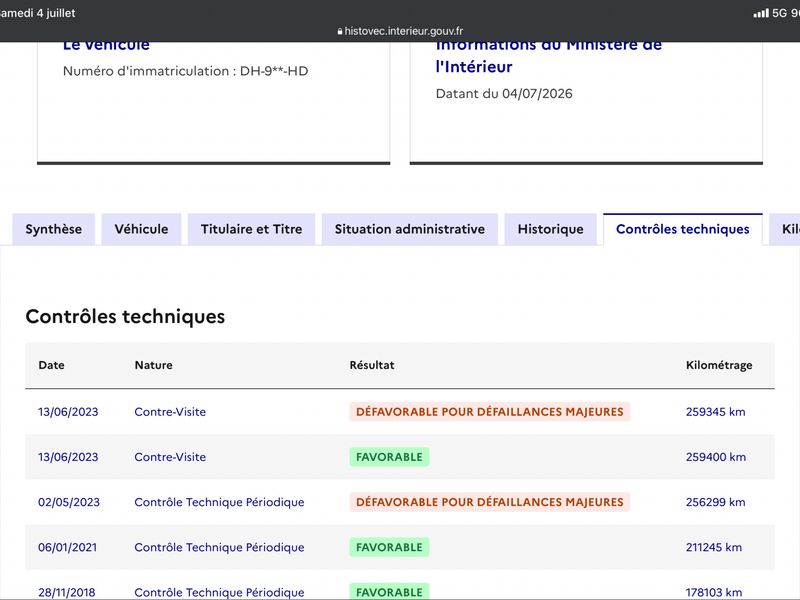
Task: Click the date of the 259400 km row
Action: [x=68, y=457]
